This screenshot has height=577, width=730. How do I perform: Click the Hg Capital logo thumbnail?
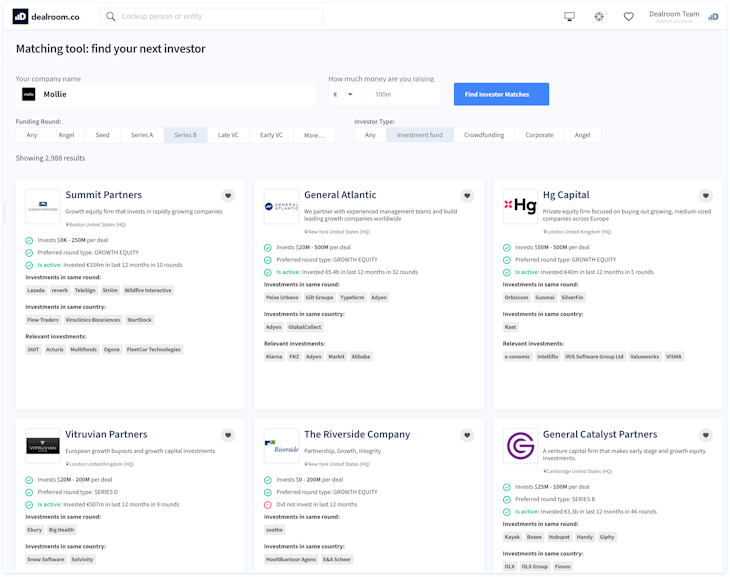coord(520,206)
